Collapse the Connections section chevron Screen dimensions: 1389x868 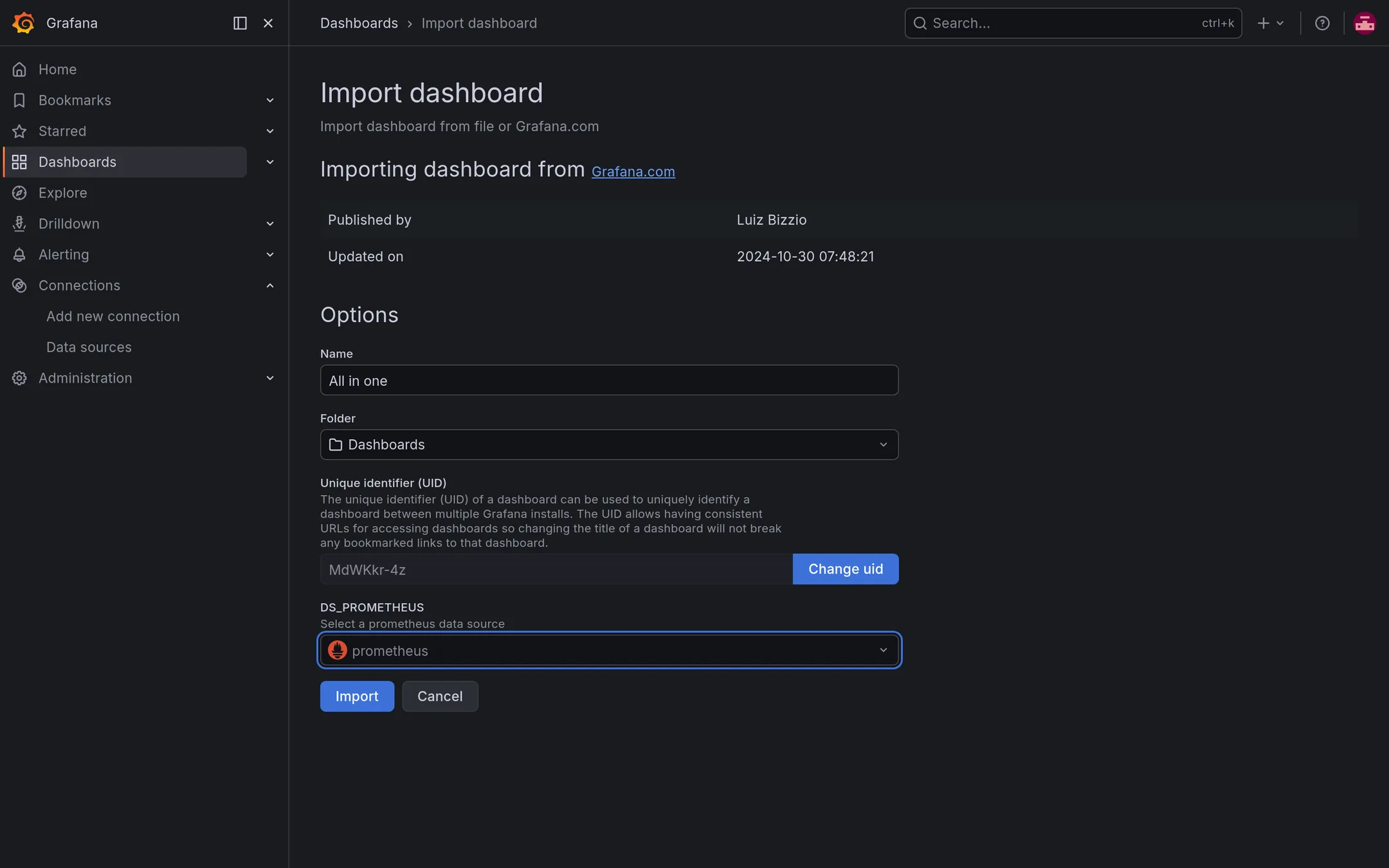(x=270, y=285)
